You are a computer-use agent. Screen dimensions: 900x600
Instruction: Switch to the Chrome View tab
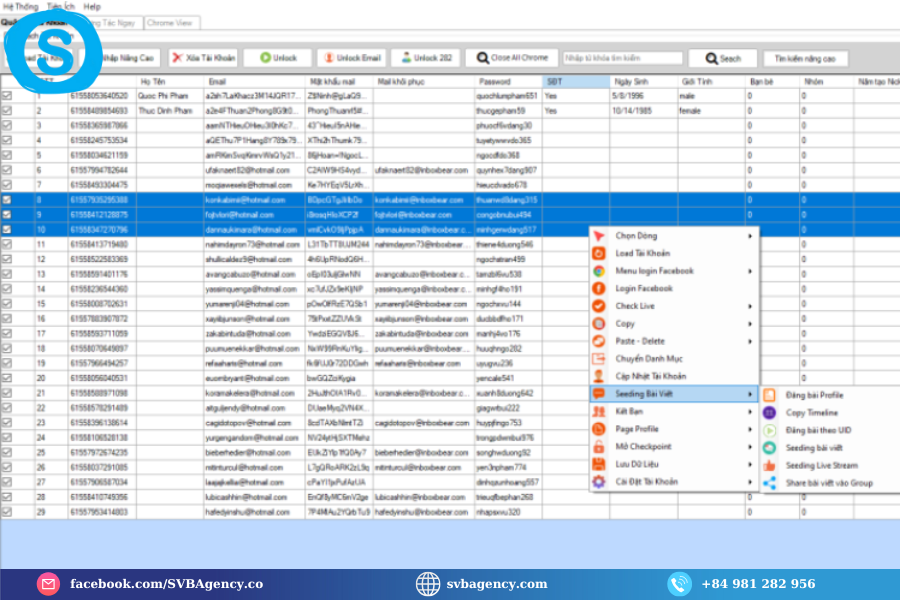point(172,22)
